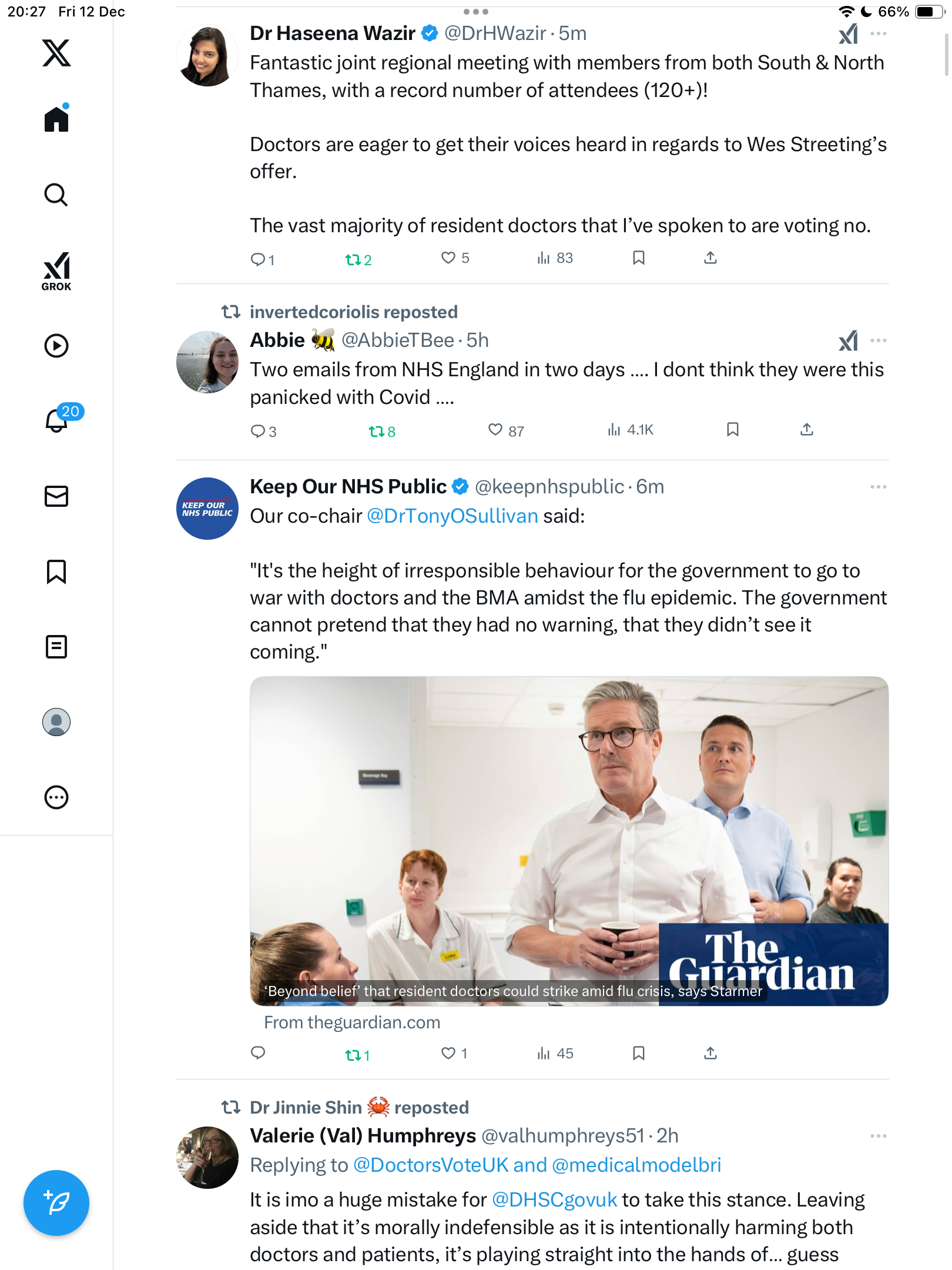Bookmark the Keep Our NHS Public post
The width and height of the screenshot is (952, 1270).
(x=639, y=1054)
